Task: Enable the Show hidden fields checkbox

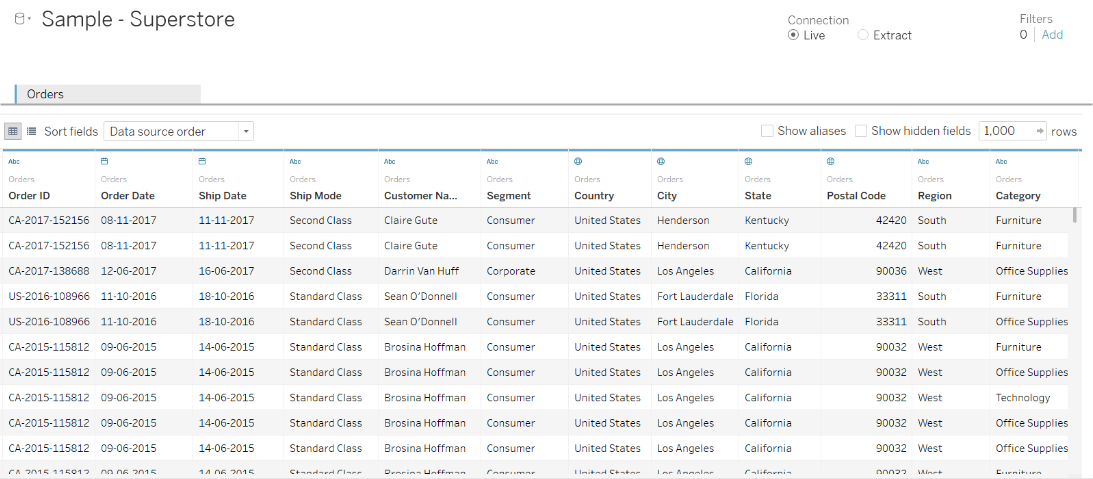Action: pyautogui.click(x=861, y=131)
